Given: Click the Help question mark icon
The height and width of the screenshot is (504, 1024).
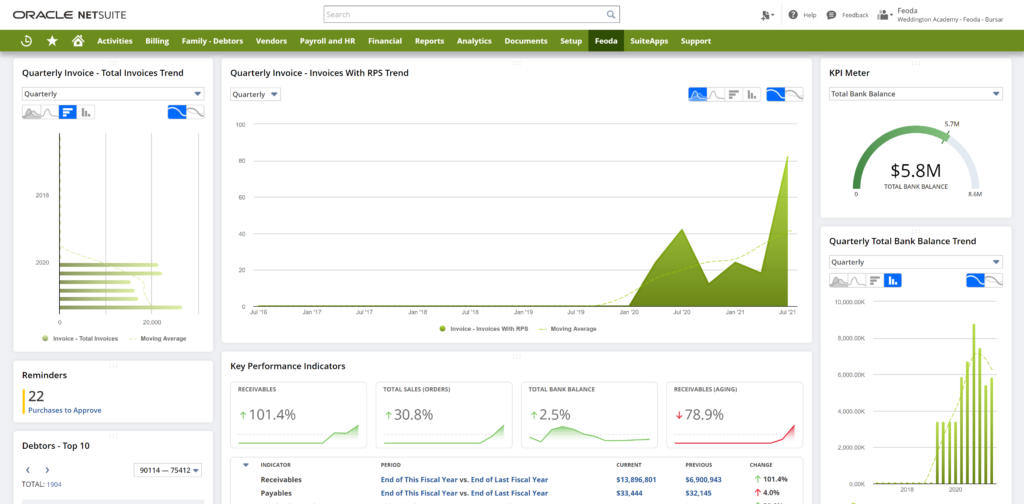Looking at the screenshot, I should click(x=793, y=14).
